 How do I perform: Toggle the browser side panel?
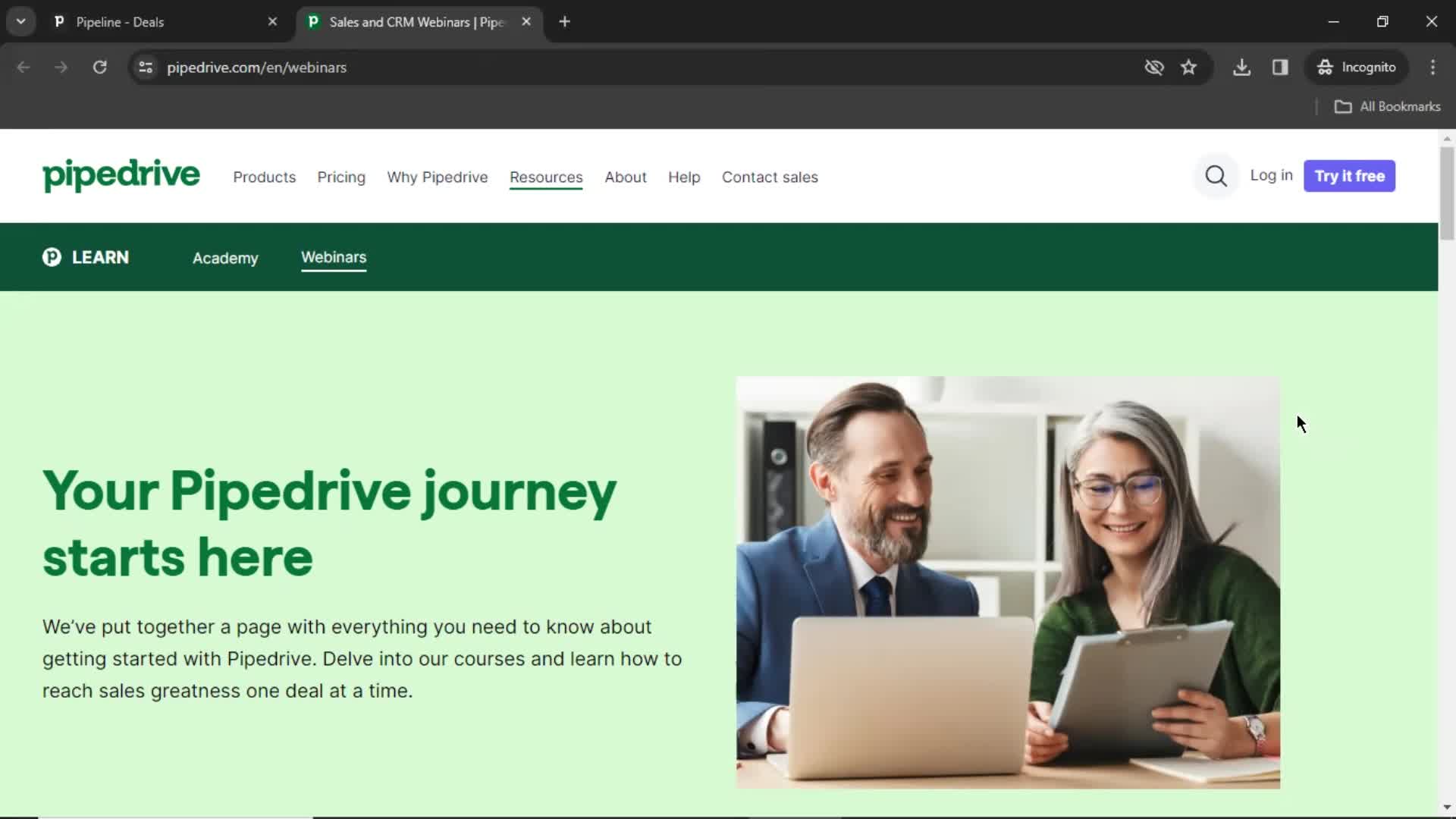tap(1280, 67)
